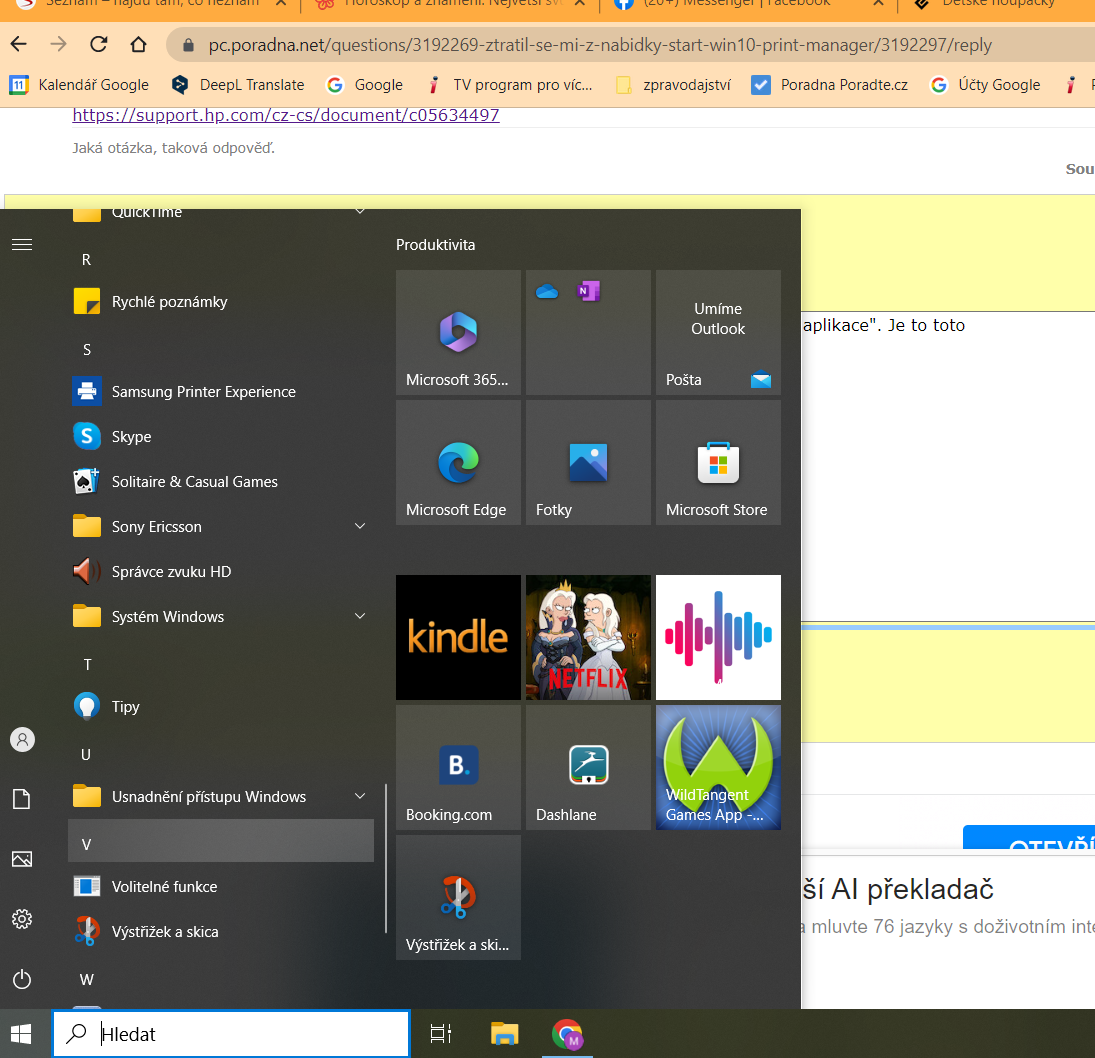The width and height of the screenshot is (1095, 1058).
Task: Open the support.hp.com document link
Action: (x=286, y=115)
